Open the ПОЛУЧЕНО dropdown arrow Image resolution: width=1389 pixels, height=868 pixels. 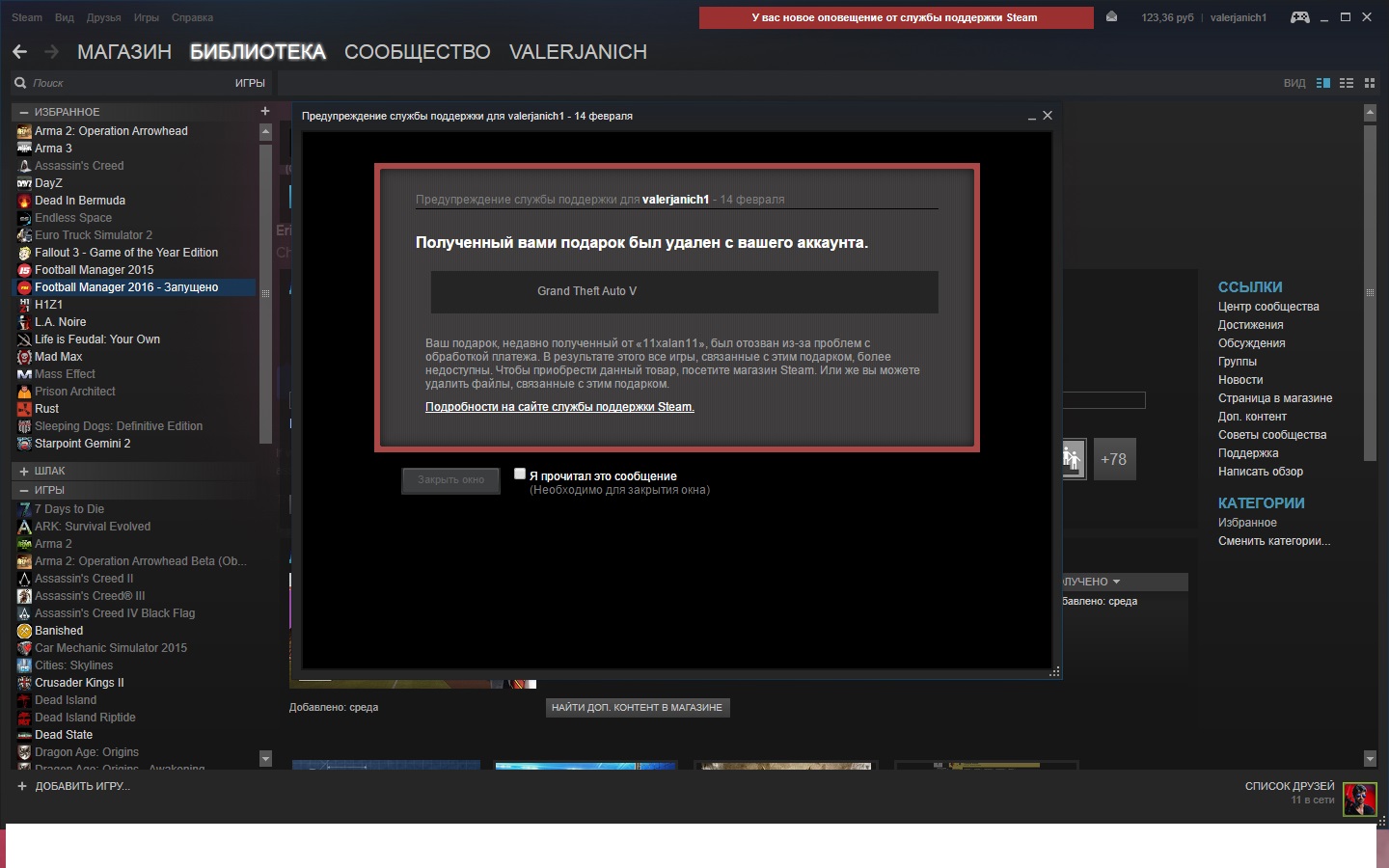coord(1116,582)
